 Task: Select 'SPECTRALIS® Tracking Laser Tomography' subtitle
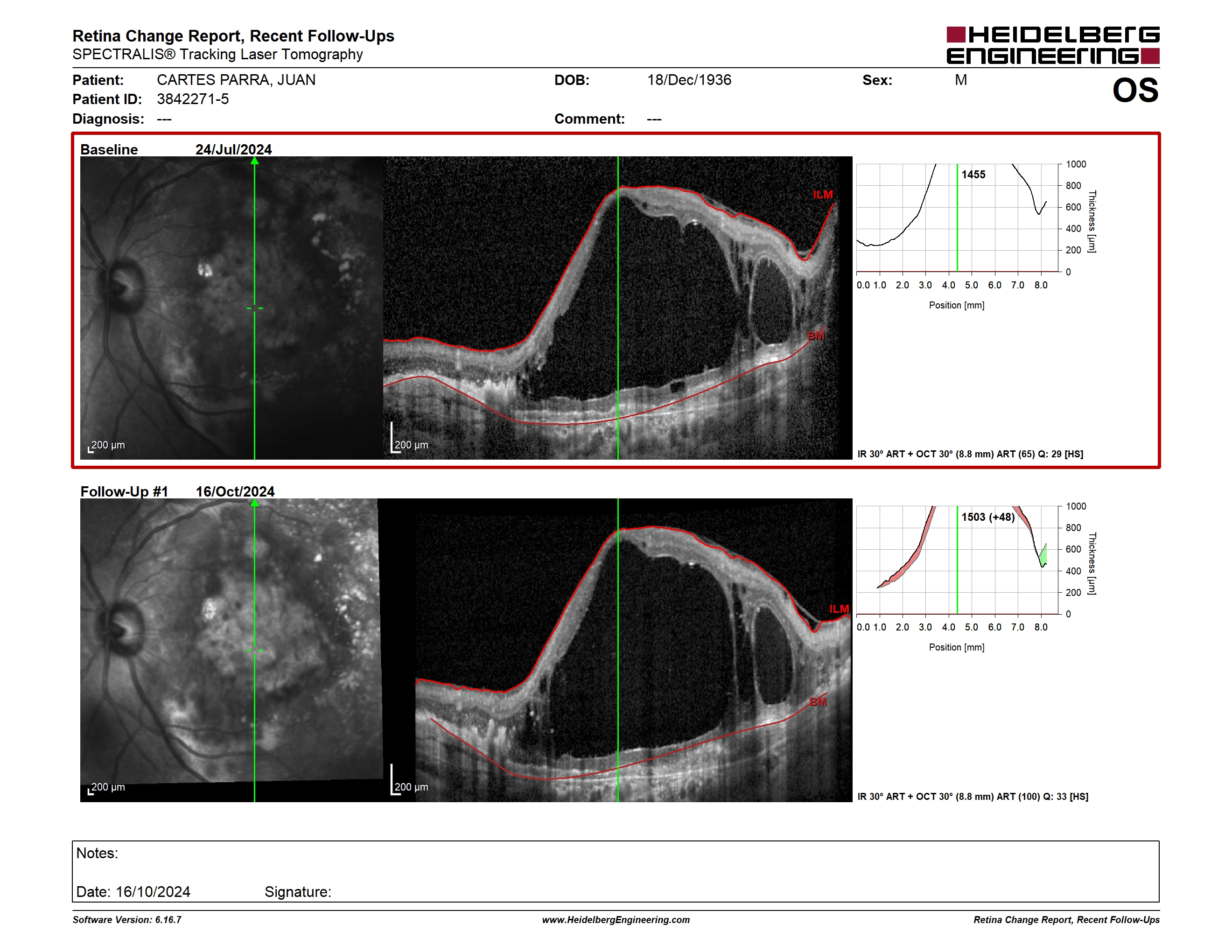click(217, 54)
